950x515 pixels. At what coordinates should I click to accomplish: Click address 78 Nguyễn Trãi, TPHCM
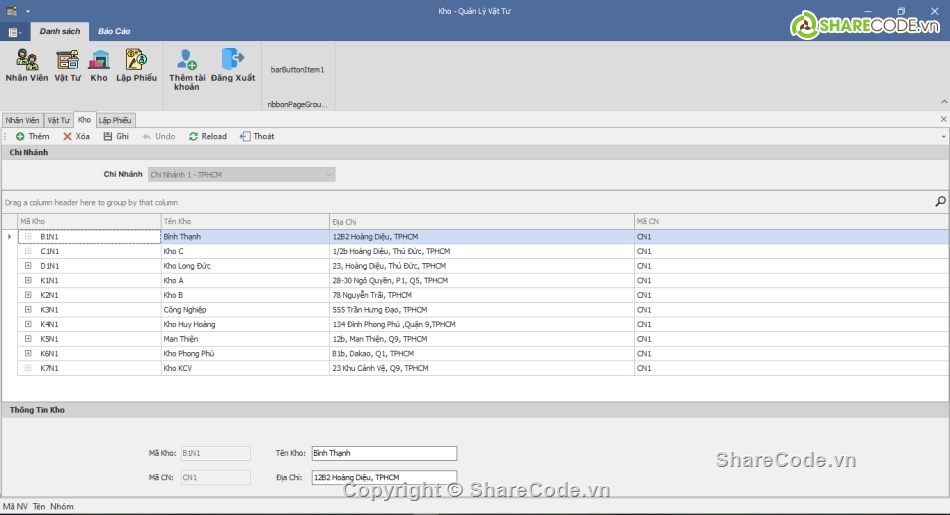point(482,295)
